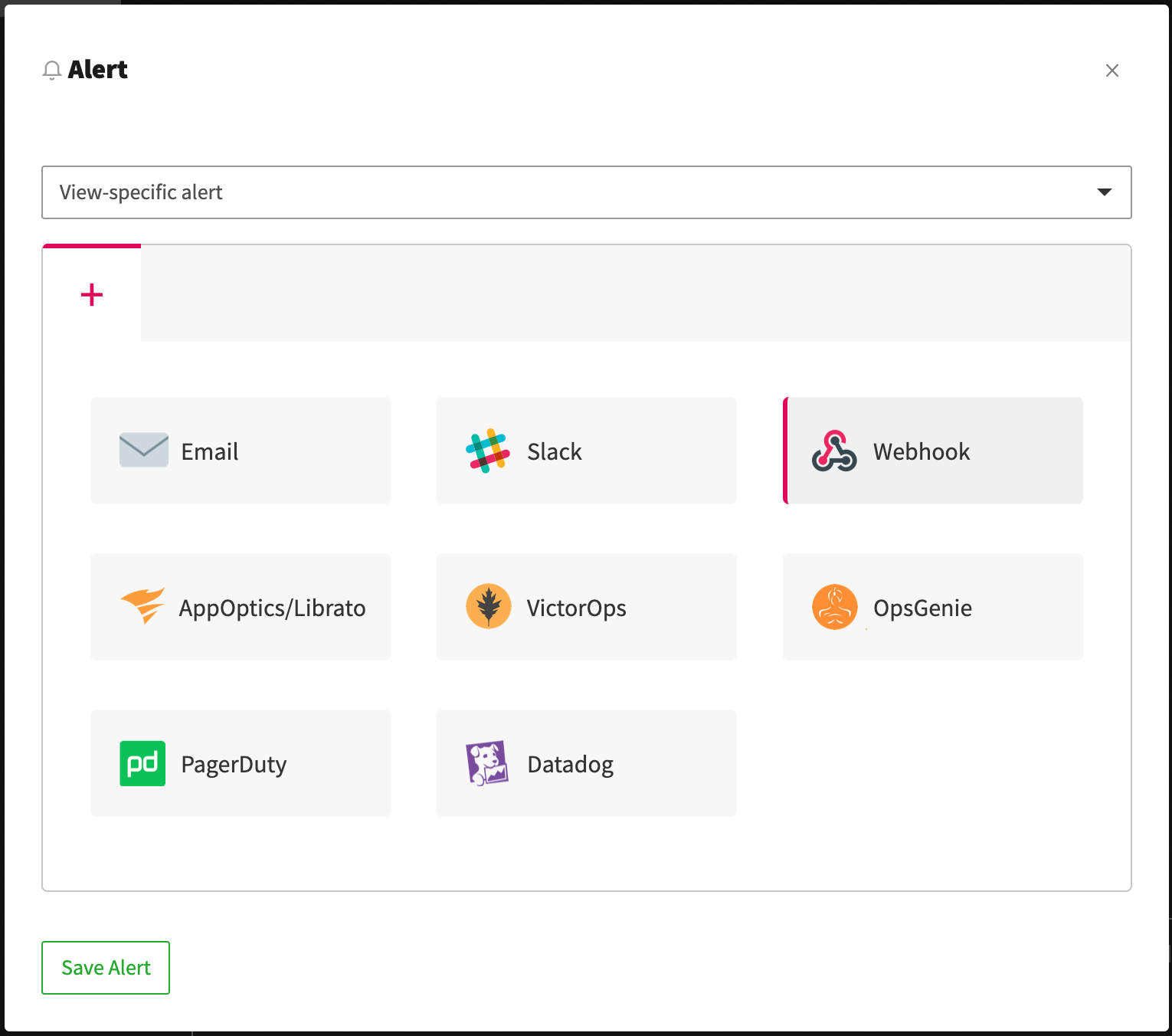Choose Datadog label text
The height and width of the screenshot is (1036, 1172).
(571, 764)
